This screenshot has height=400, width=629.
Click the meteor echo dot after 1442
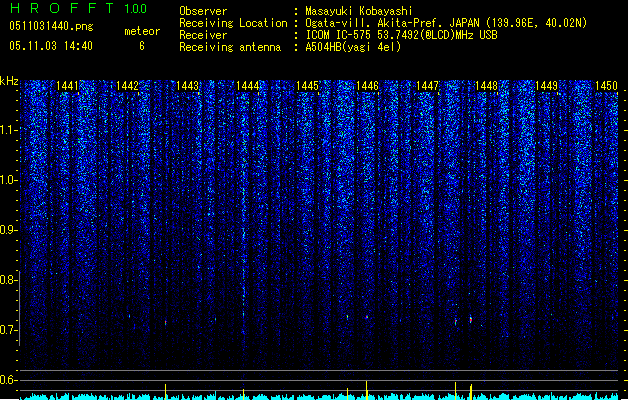point(166,322)
